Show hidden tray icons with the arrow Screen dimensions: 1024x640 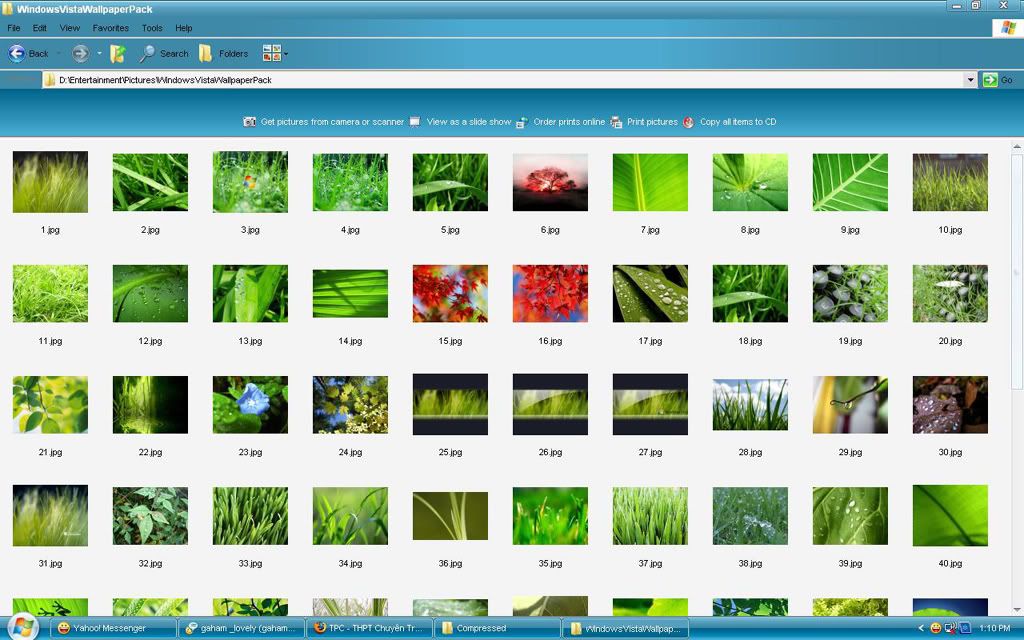[921, 628]
